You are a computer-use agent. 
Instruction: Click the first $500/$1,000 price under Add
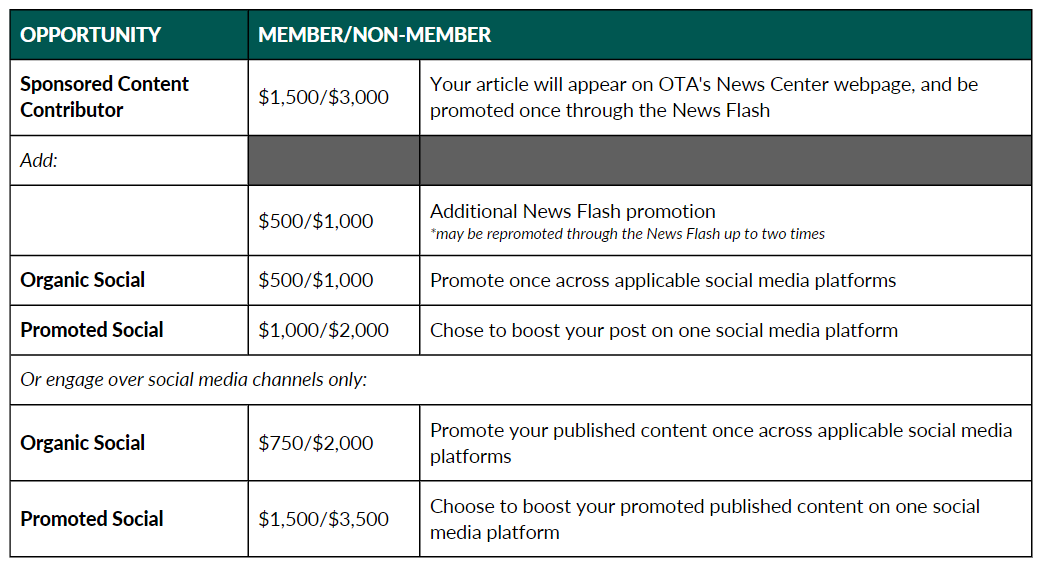315,221
